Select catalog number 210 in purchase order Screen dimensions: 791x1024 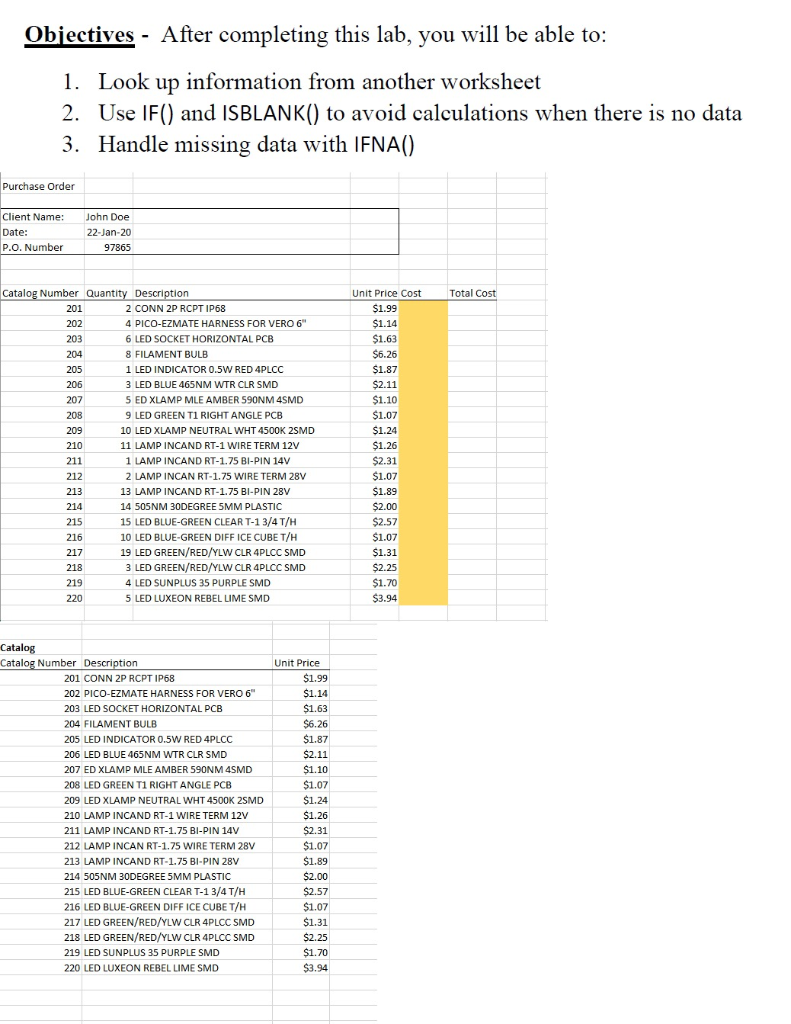pos(74,445)
